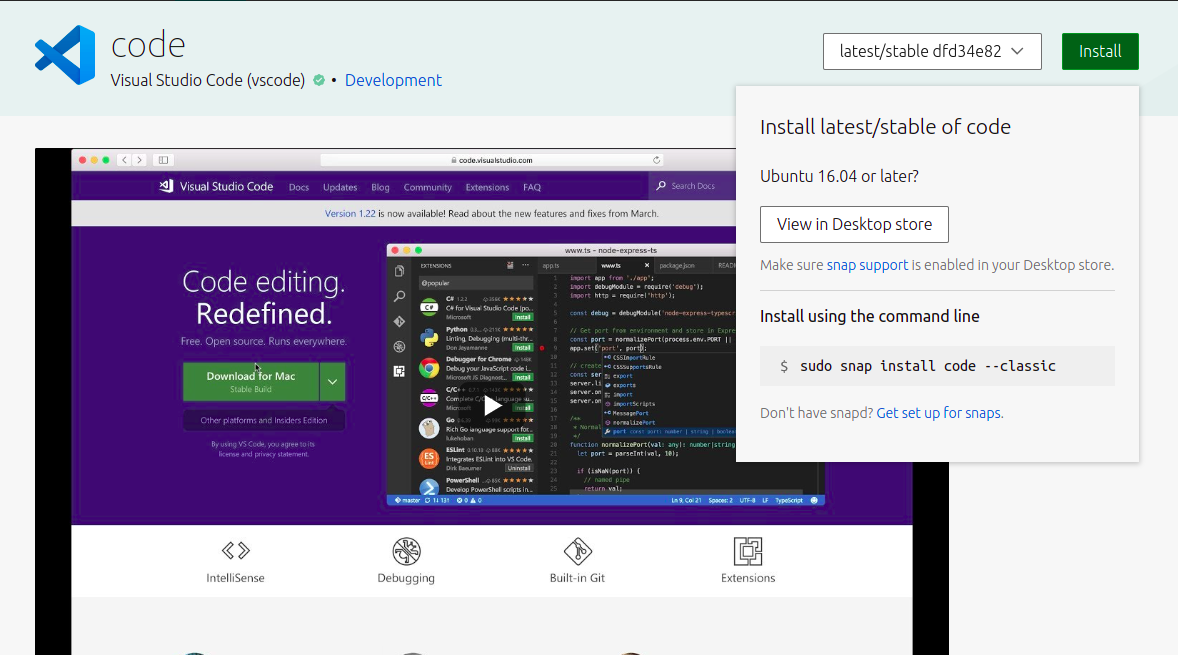Click the TypeScript language mode in the status bar
The width and height of the screenshot is (1178, 655).
coord(789,500)
